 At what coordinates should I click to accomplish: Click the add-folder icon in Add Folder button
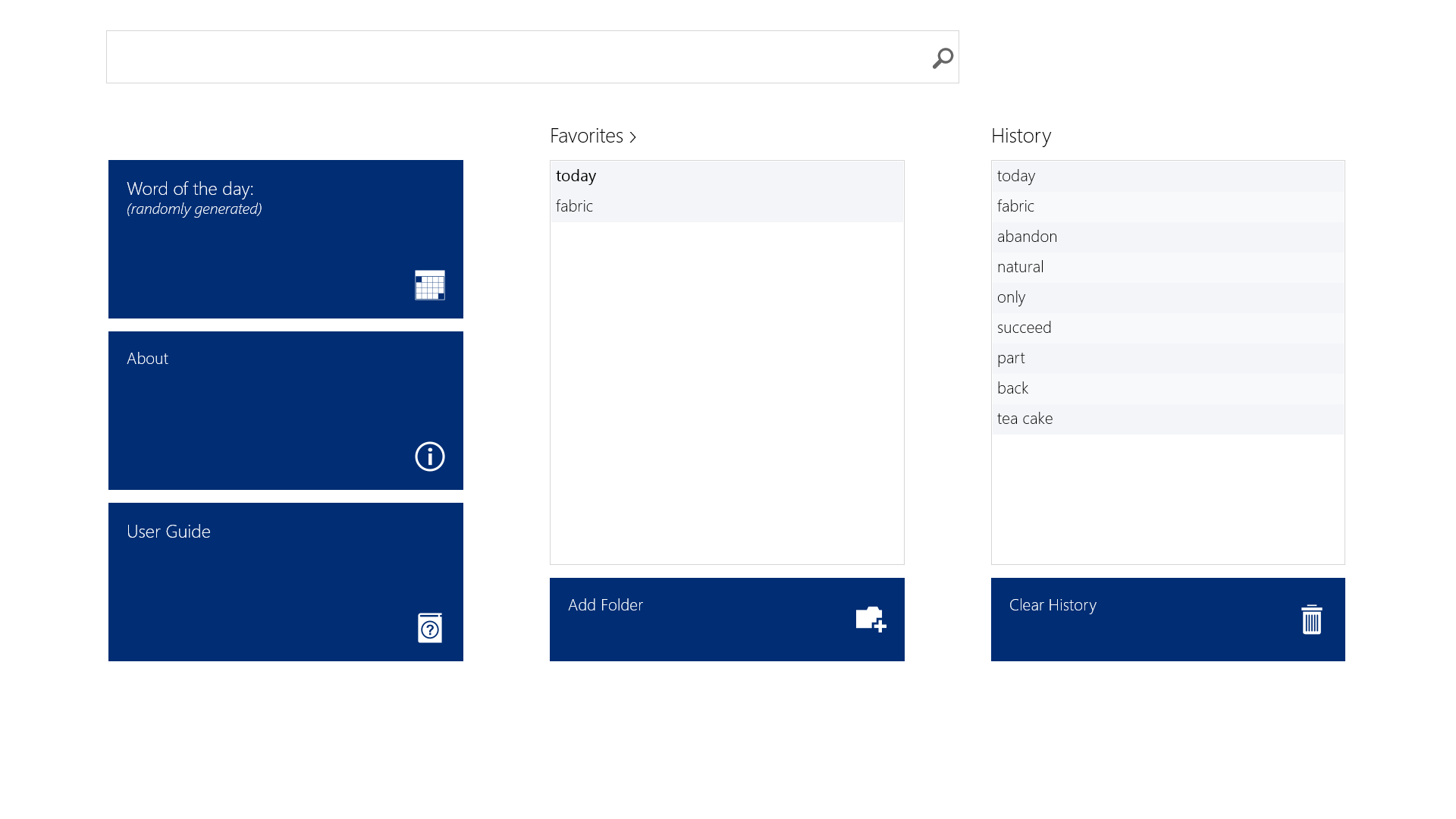[870, 620]
